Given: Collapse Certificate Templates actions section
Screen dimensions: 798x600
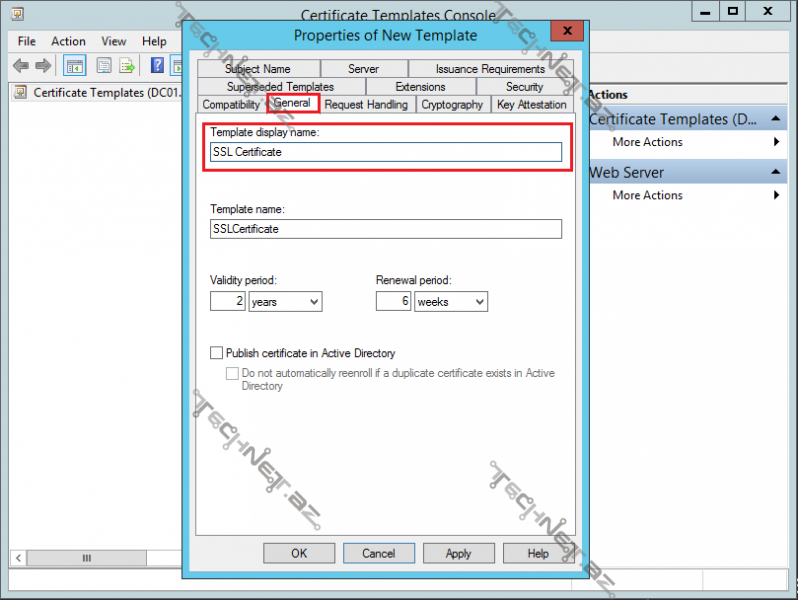Looking at the screenshot, I should click(x=778, y=119).
